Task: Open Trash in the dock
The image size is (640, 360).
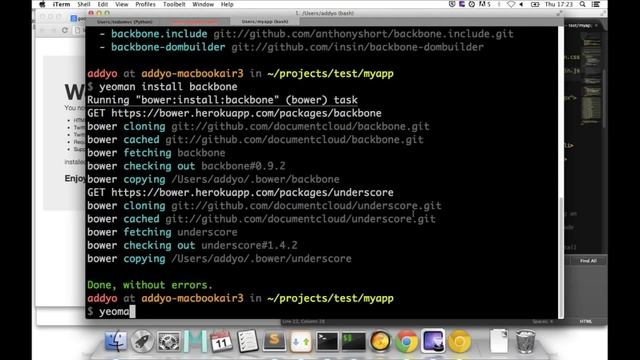Action: coord(525,341)
